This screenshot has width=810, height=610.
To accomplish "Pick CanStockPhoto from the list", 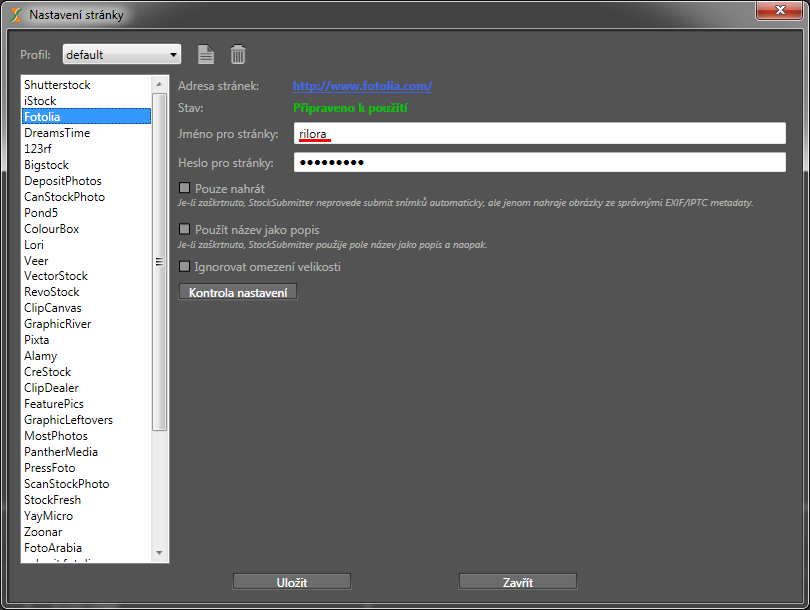I will [x=86, y=197].
